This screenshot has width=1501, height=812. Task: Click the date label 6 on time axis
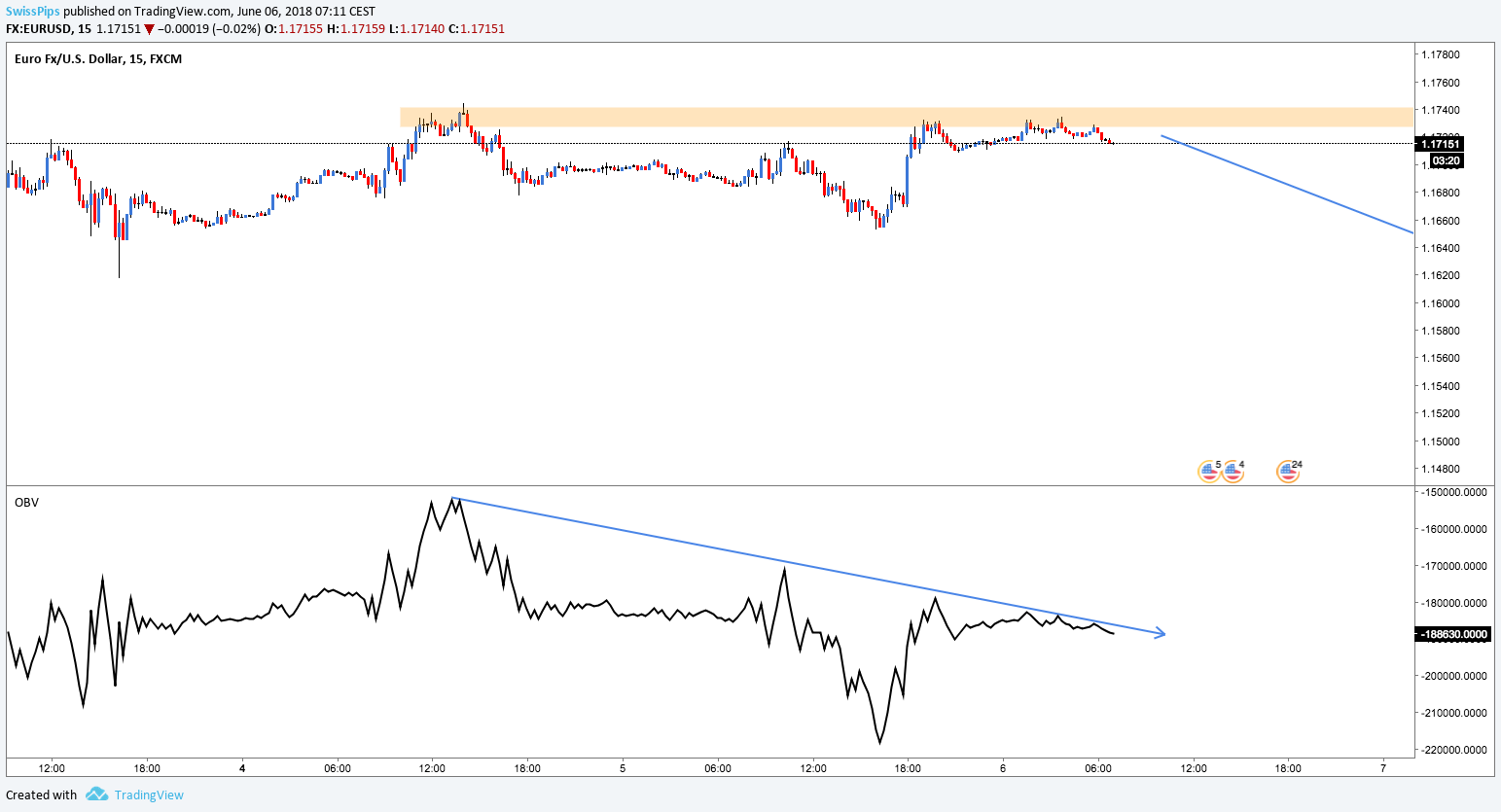coord(1003,768)
